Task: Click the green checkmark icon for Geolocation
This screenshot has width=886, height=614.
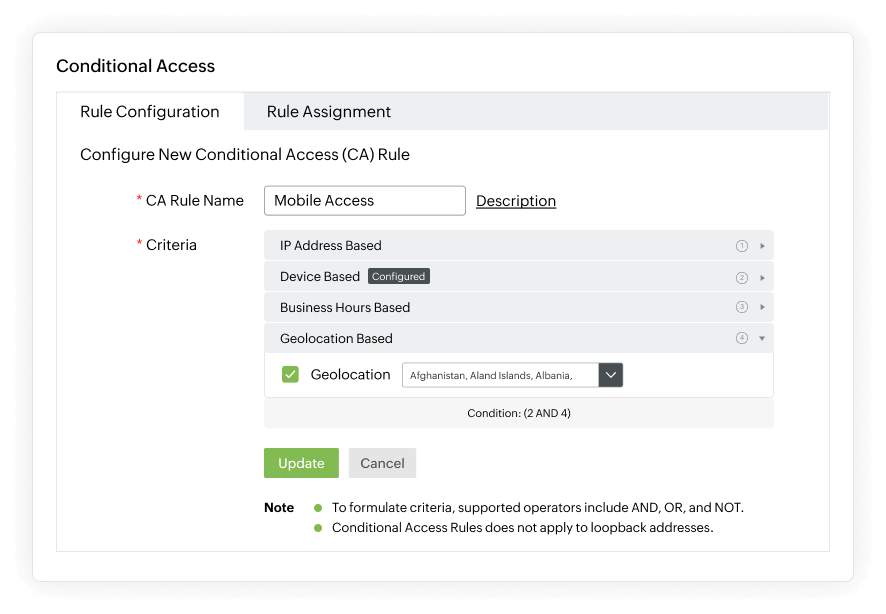Action: (x=291, y=374)
